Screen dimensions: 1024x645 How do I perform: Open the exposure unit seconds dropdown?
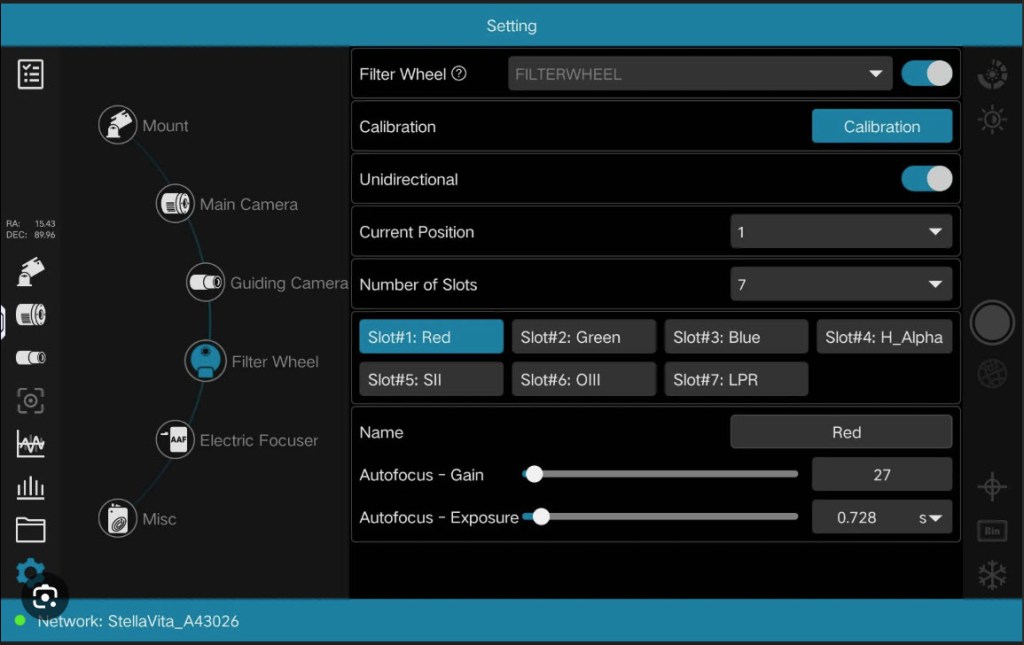pos(930,518)
